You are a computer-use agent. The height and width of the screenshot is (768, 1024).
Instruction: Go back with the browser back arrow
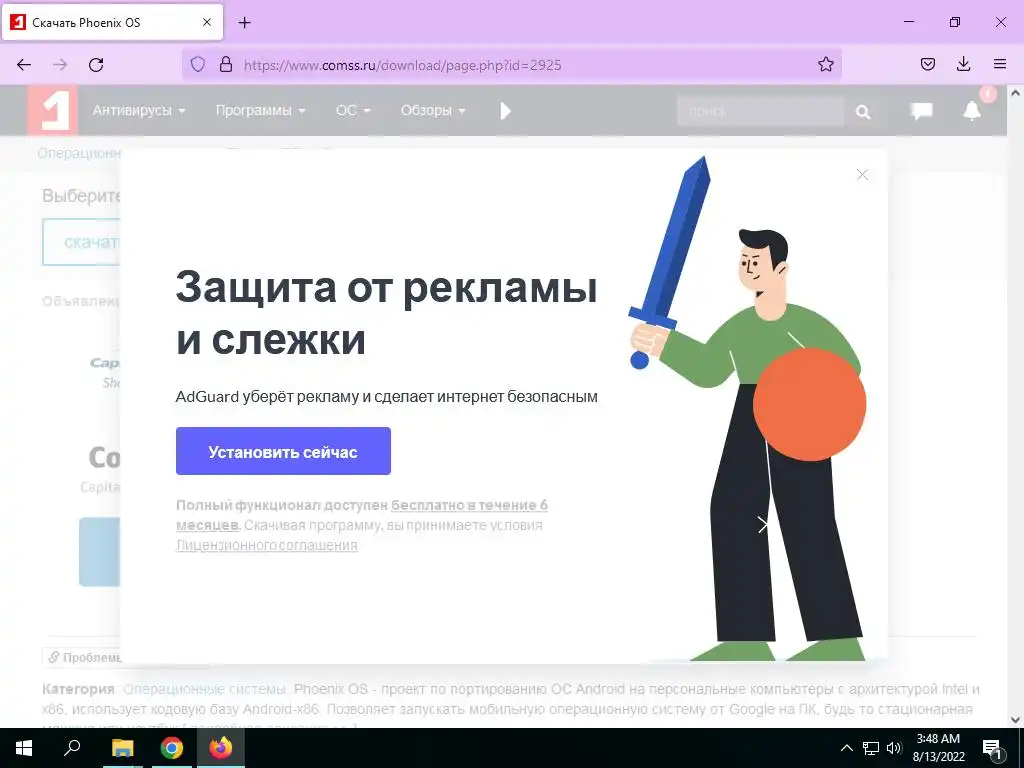click(x=24, y=65)
